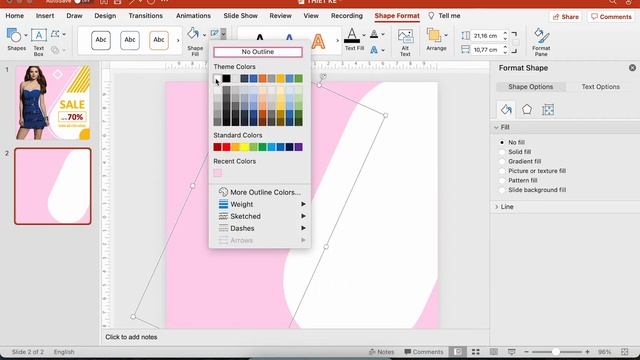
Task: Zoom out with minus button
Action: 527,352
